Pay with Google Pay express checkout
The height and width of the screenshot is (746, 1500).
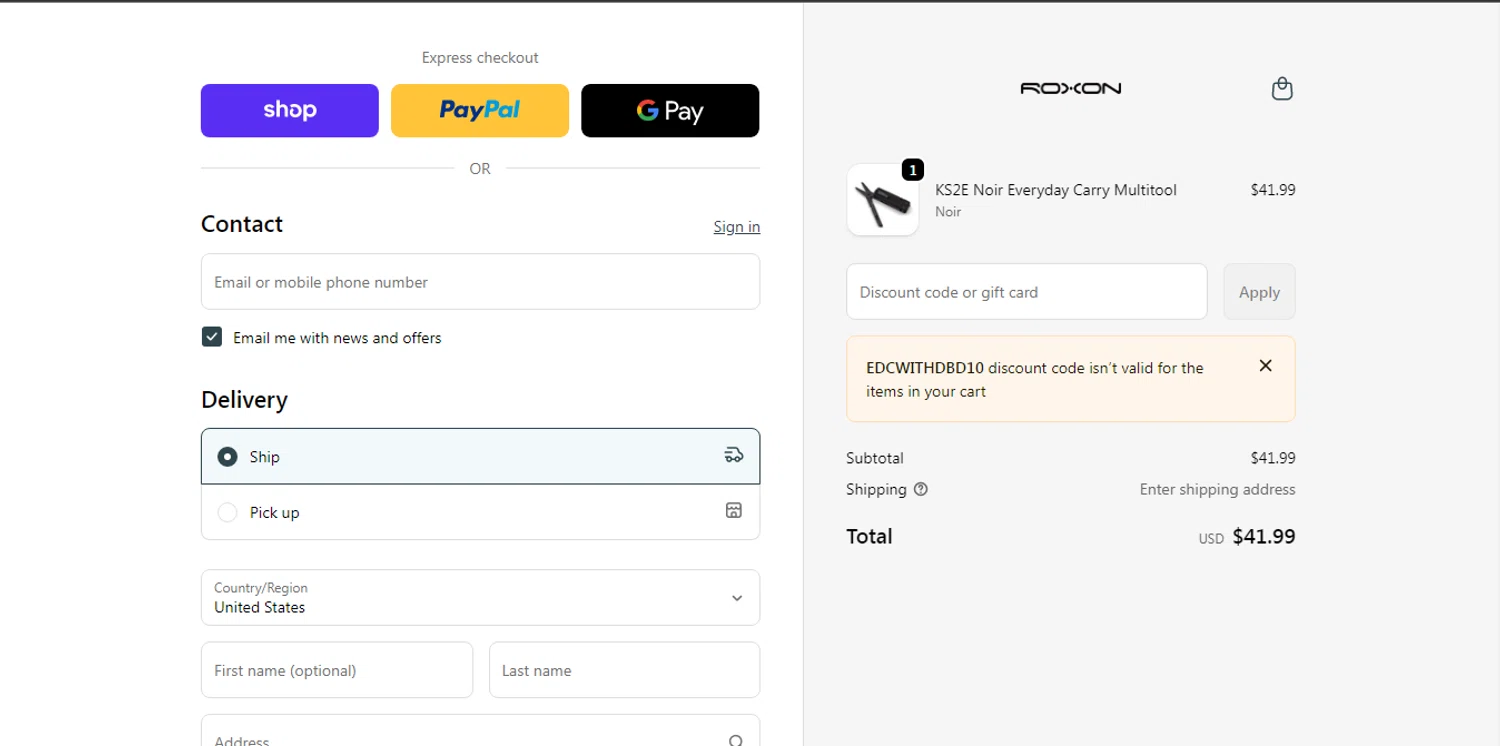click(670, 110)
